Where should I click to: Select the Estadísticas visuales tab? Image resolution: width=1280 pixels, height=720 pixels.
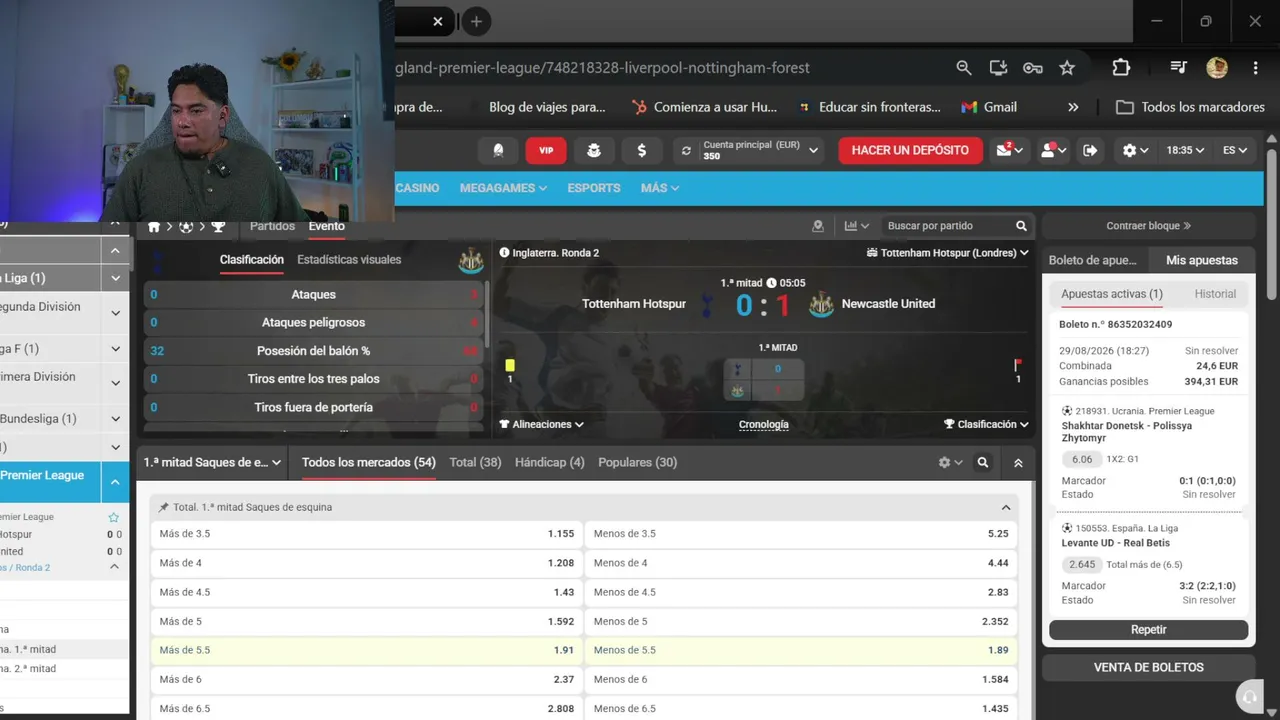[x=349, y=260]
